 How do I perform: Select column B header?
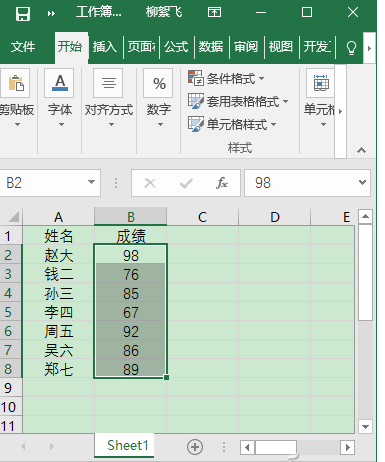(131, 217)
